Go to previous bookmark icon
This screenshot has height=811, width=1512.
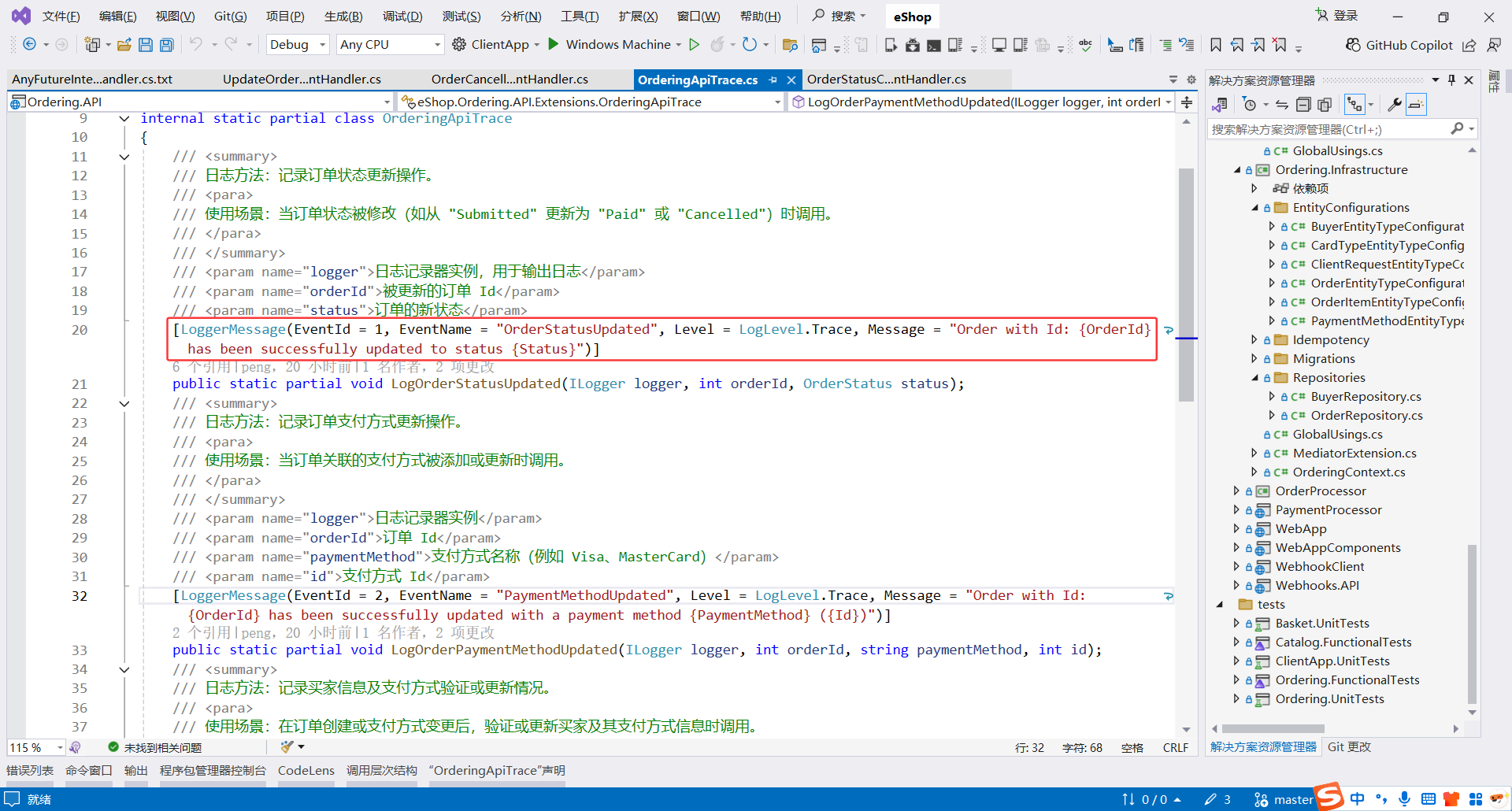[1238, 45]
